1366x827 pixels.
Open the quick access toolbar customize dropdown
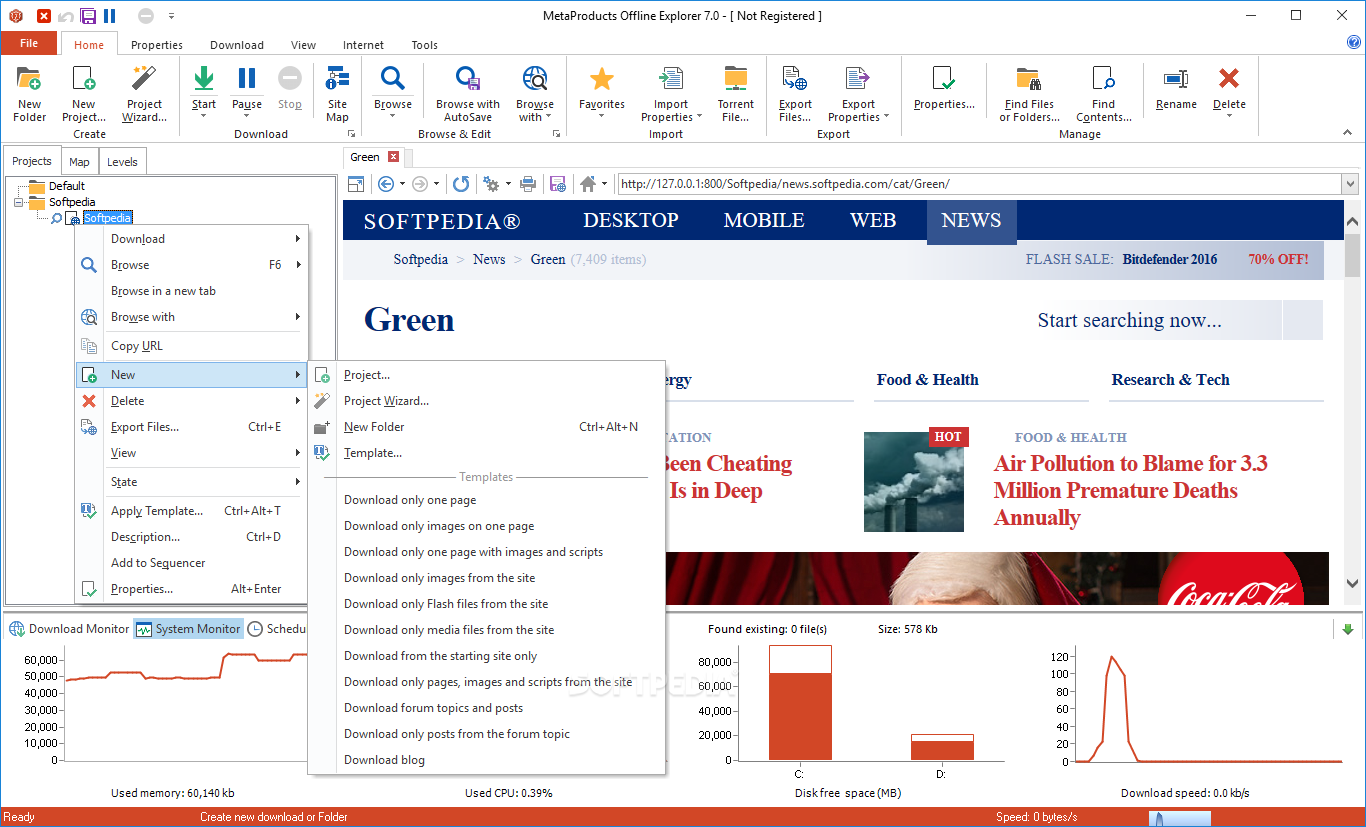click(171, 16)
